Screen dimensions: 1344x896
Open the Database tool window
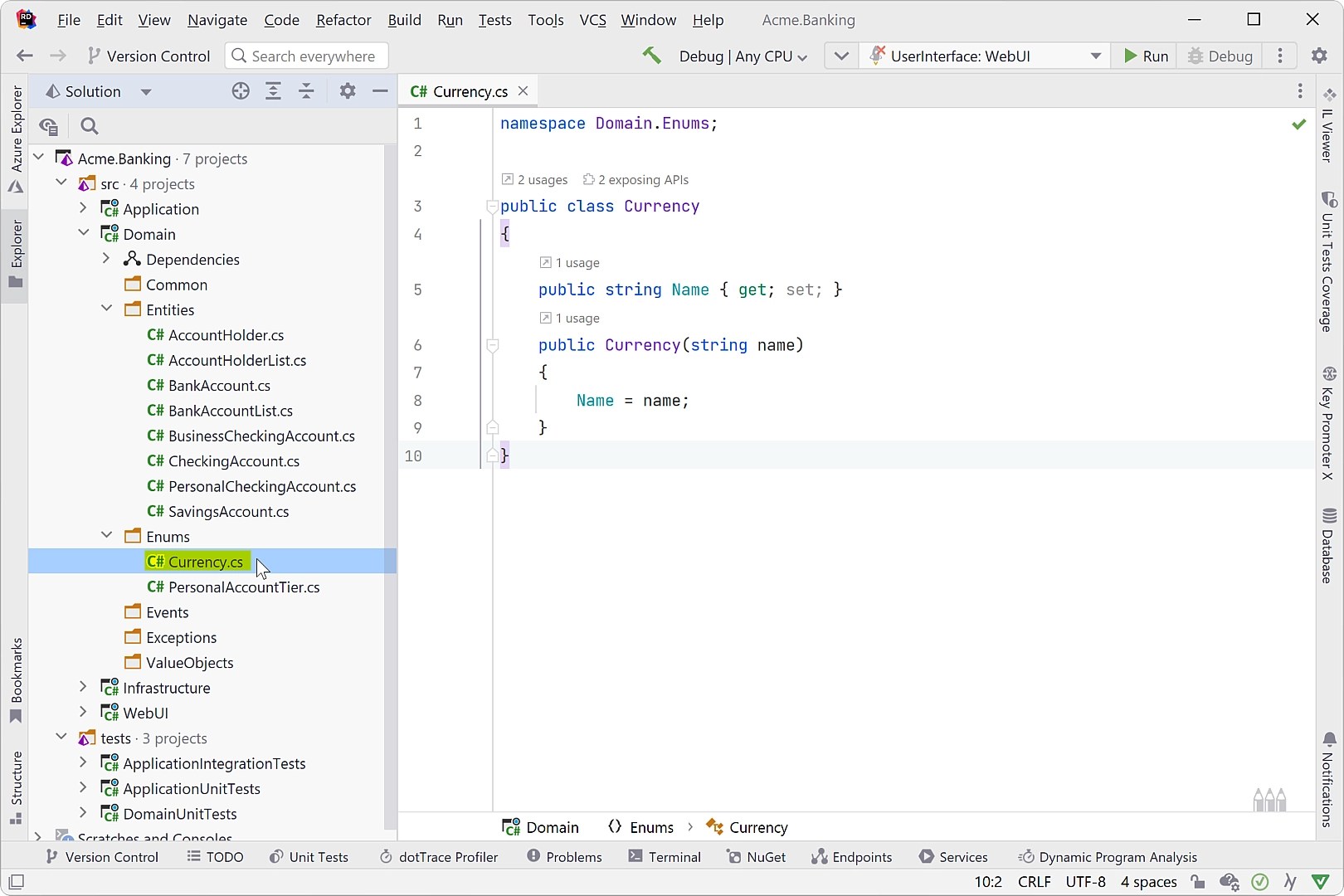tap(1328, 539)
